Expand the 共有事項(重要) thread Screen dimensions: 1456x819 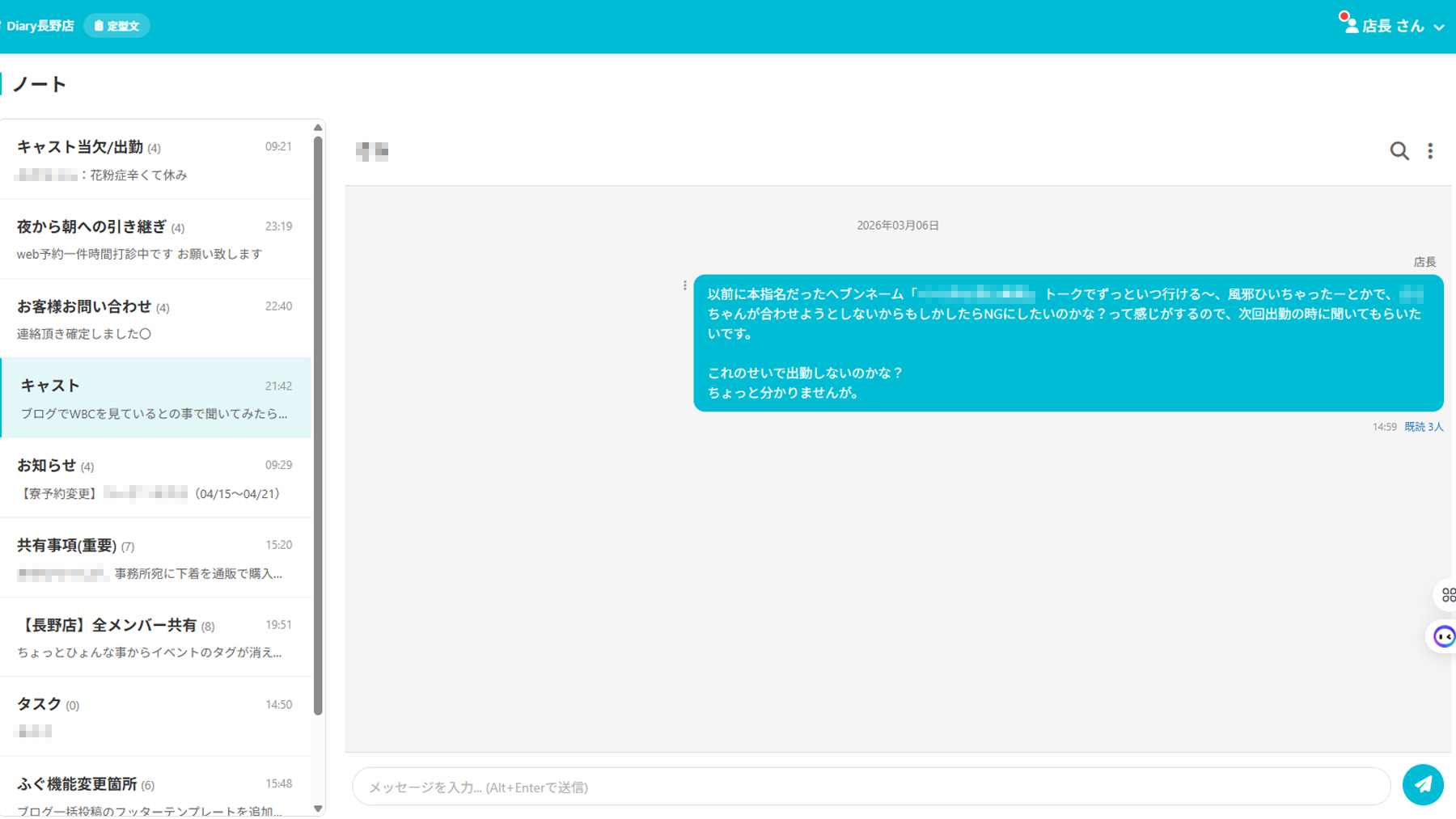coord(156,558)
